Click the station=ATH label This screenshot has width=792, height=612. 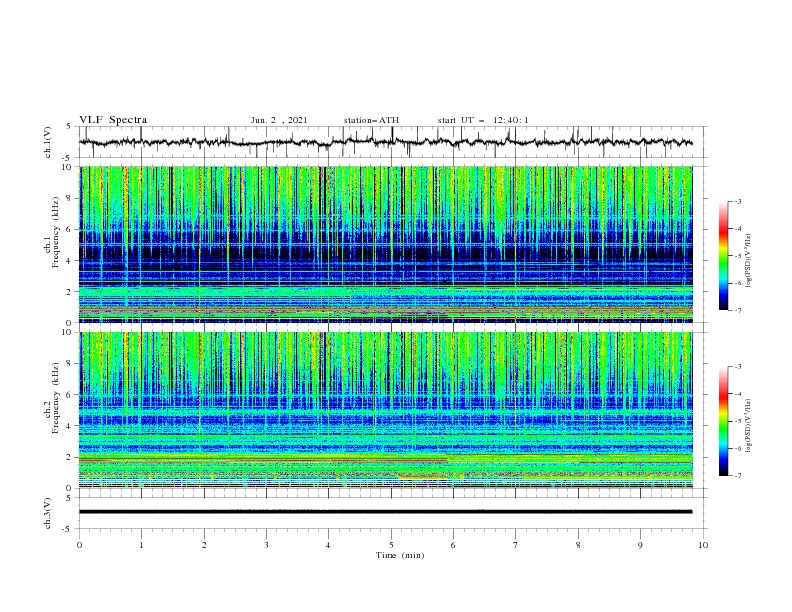pos(371,120)
